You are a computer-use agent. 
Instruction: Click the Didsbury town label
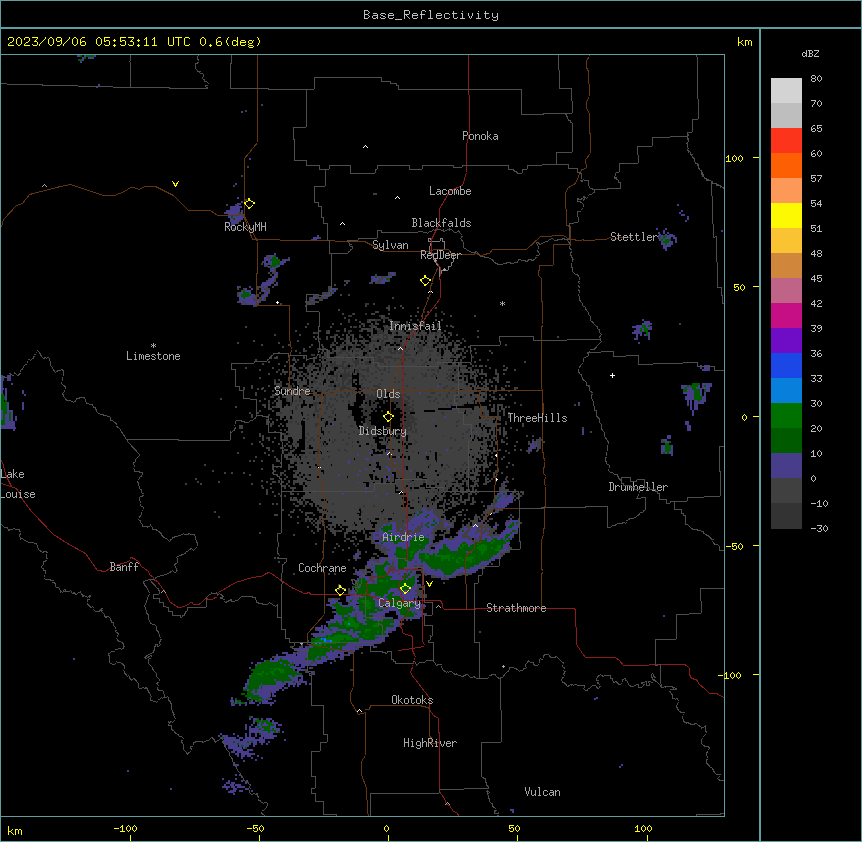tap(383, 431)
